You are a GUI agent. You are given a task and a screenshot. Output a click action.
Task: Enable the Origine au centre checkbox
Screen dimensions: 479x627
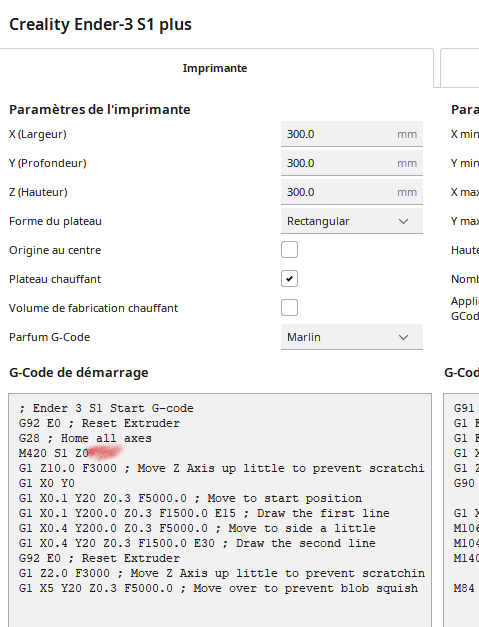tap(289, 250)
